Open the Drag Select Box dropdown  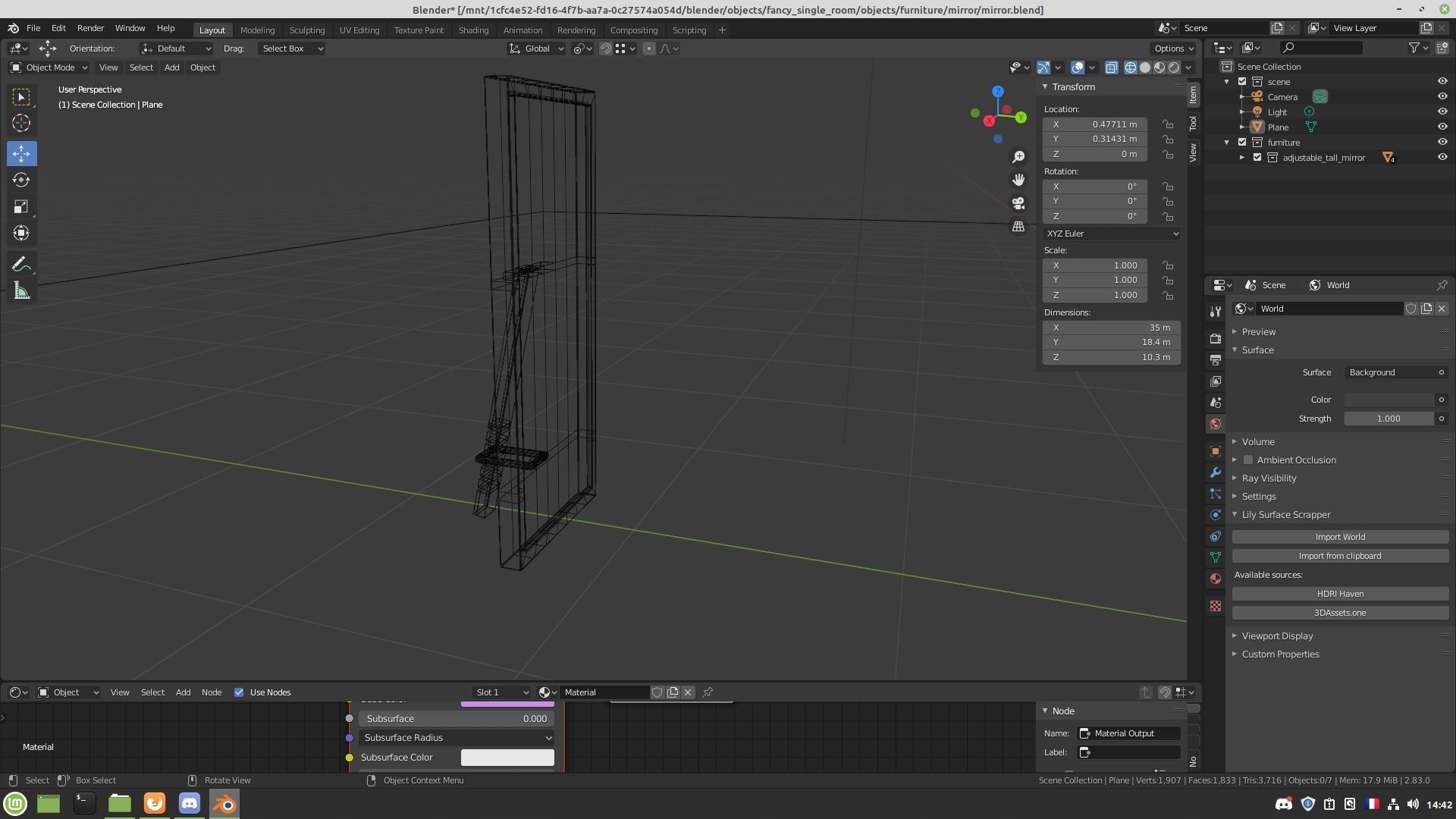coord(292,49)
